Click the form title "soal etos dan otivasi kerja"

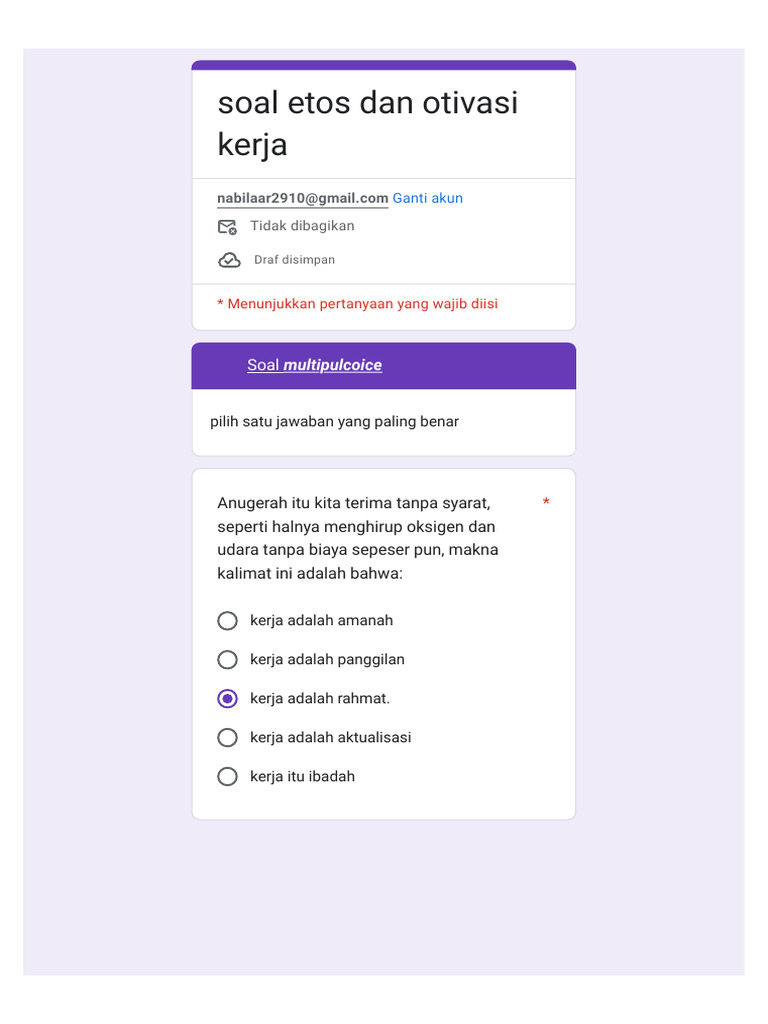coord(367,123)
